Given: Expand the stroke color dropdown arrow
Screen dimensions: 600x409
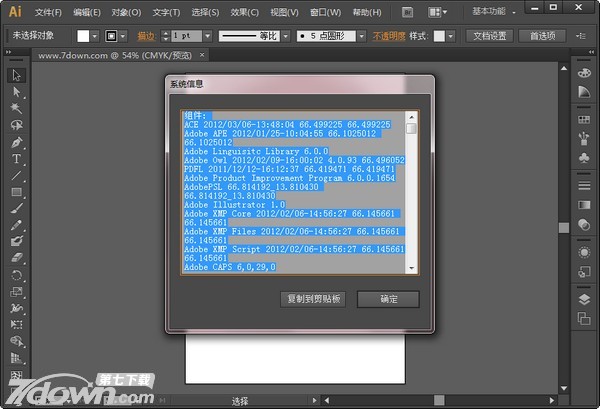Looking at the screenshot, I should point(122,36).
